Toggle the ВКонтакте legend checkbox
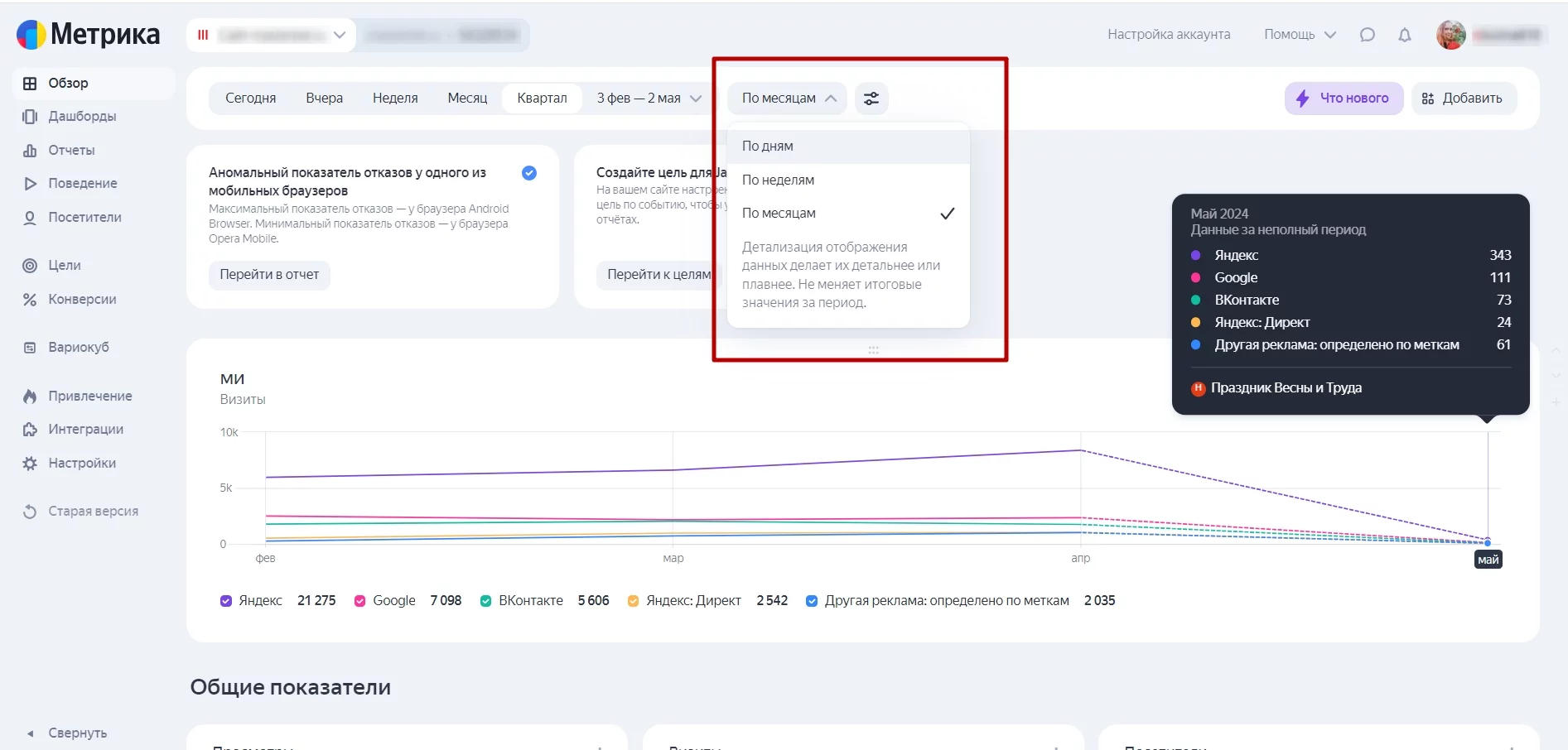Viewport: 1568px width, 750px height. 486,601
